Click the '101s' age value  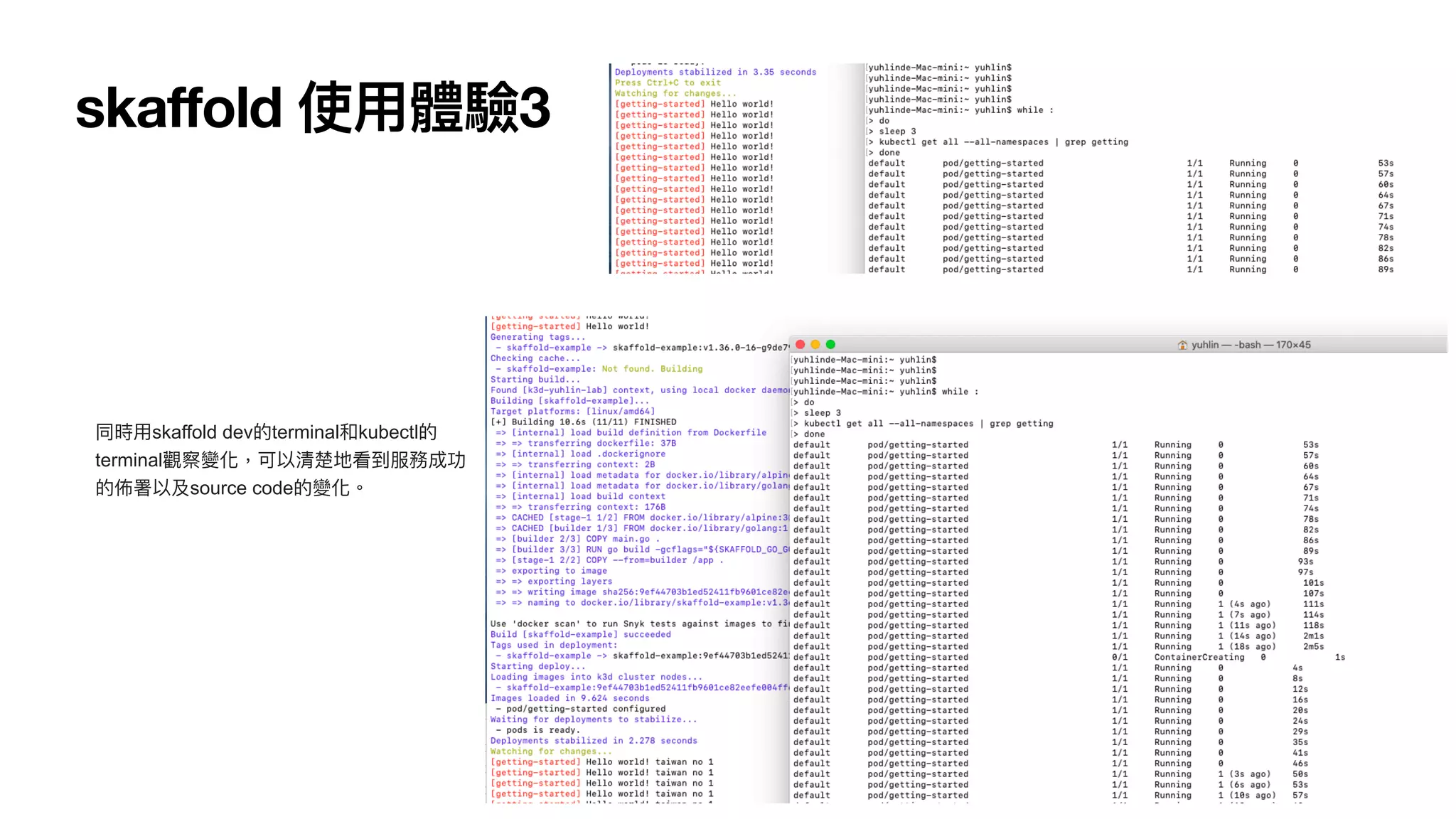1314,583
